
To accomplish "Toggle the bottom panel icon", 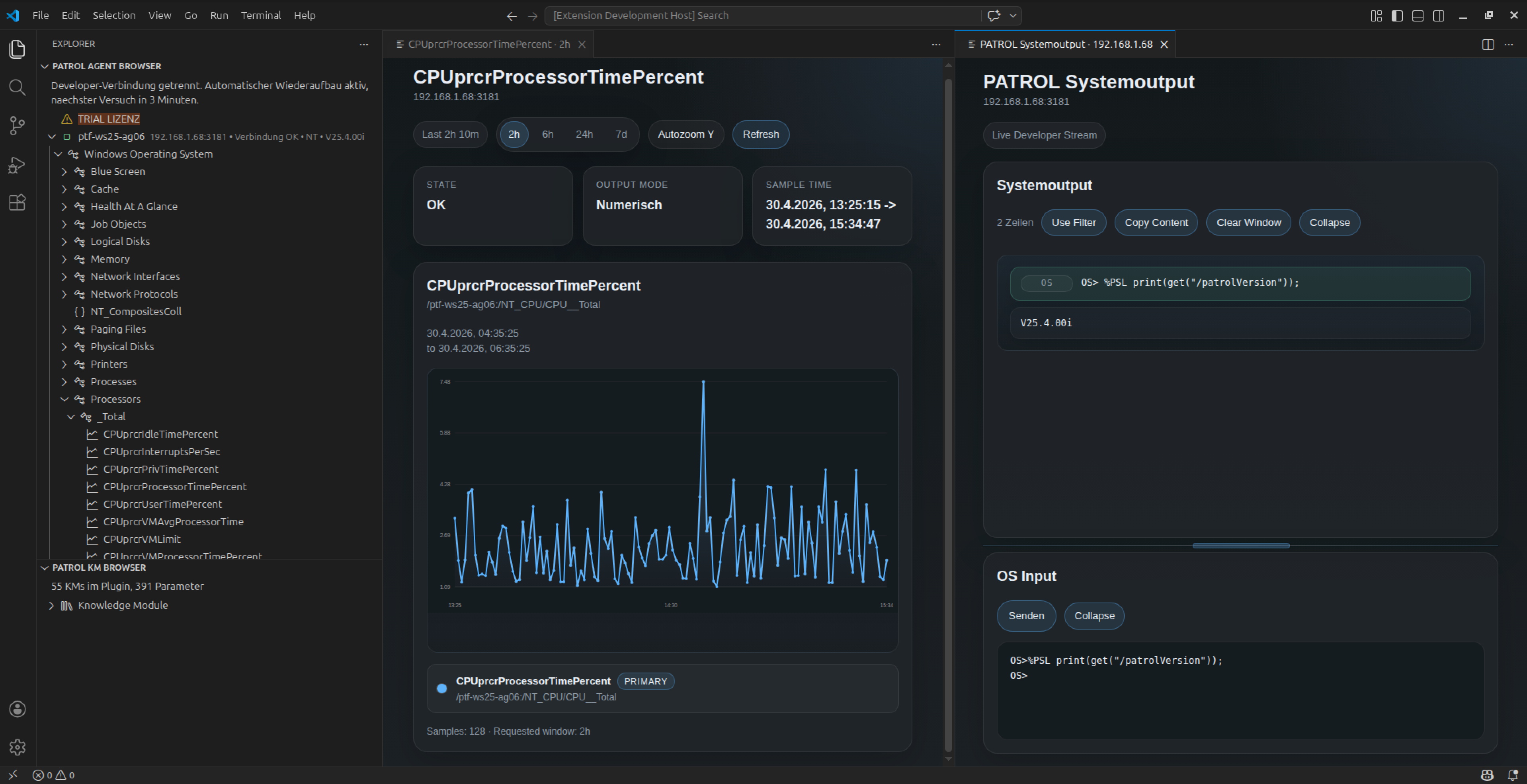I will [1418, 16].
